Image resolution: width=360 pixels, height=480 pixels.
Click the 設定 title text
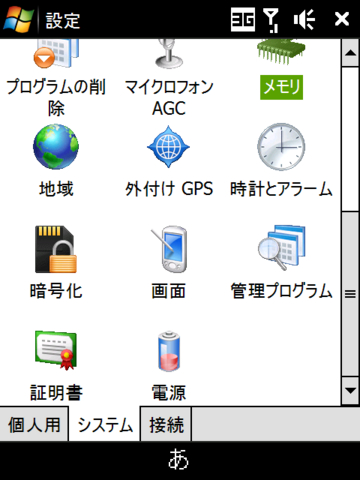pyautogui.click(x=63, y=20)
